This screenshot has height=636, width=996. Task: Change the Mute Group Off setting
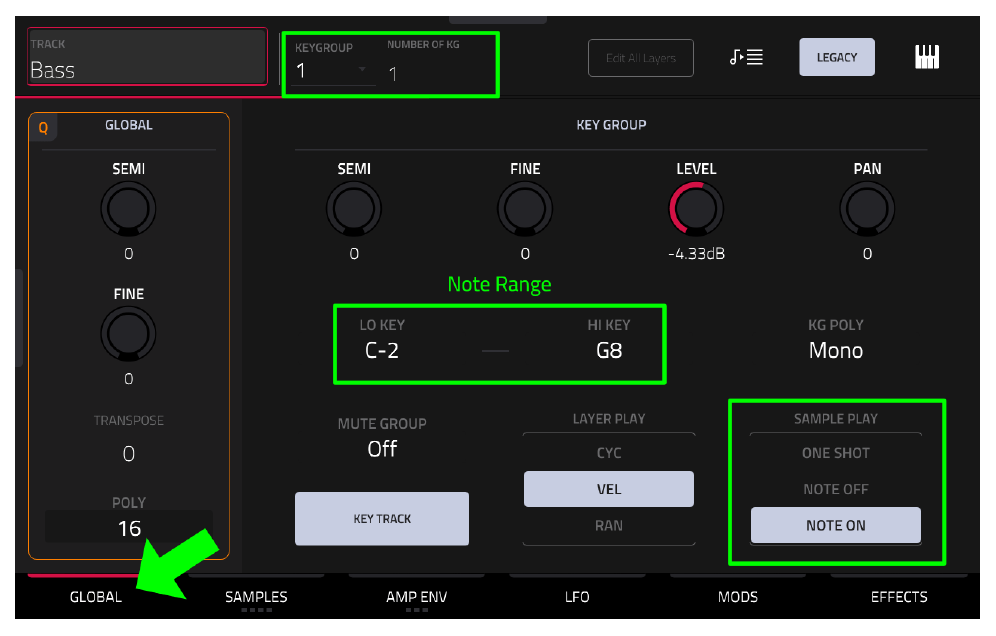tap(382, 449)
